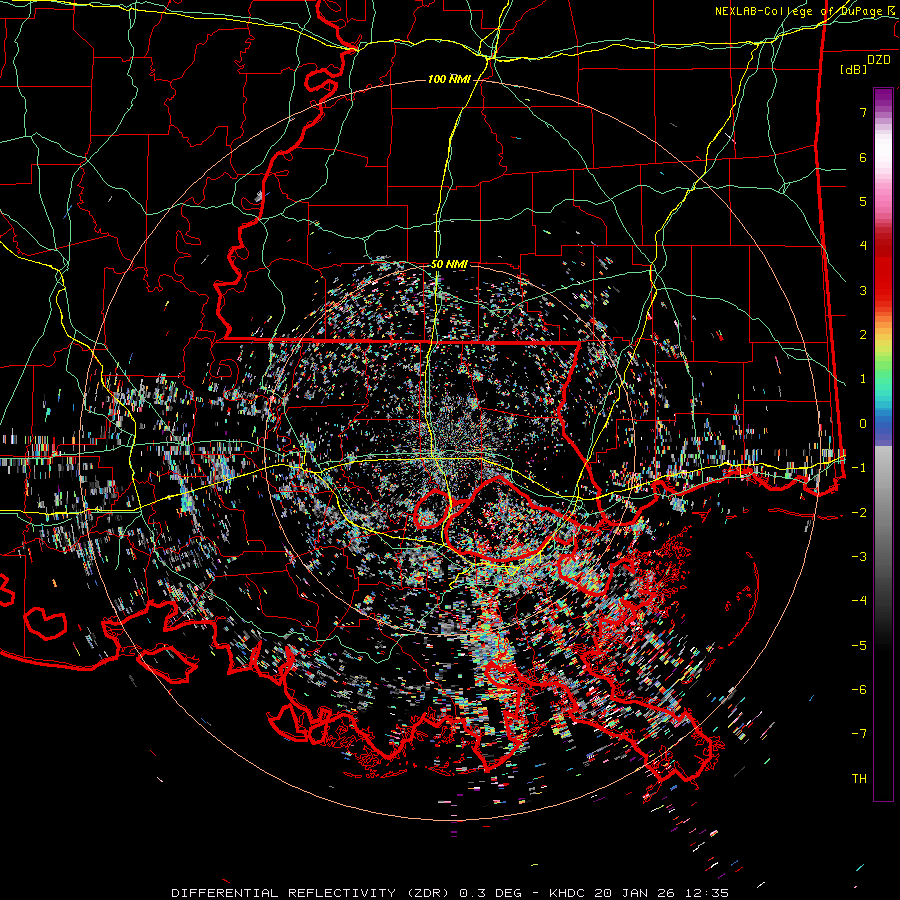This screenshot has width=900, height=900.
Task: Click the 6 dB scale value
Action: pyautogui.click(x=863, y=157)
